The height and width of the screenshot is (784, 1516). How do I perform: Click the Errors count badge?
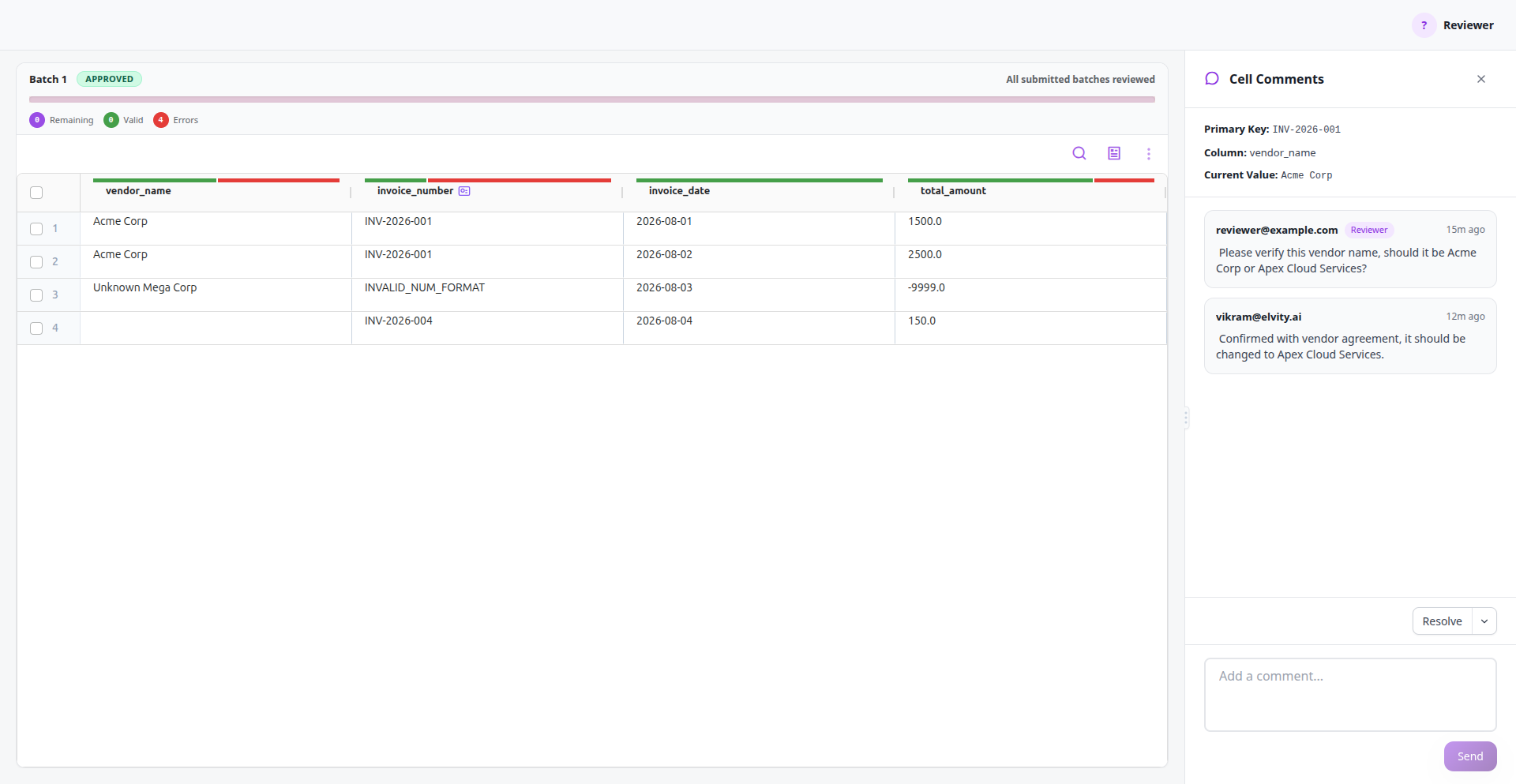click(161, 120)
